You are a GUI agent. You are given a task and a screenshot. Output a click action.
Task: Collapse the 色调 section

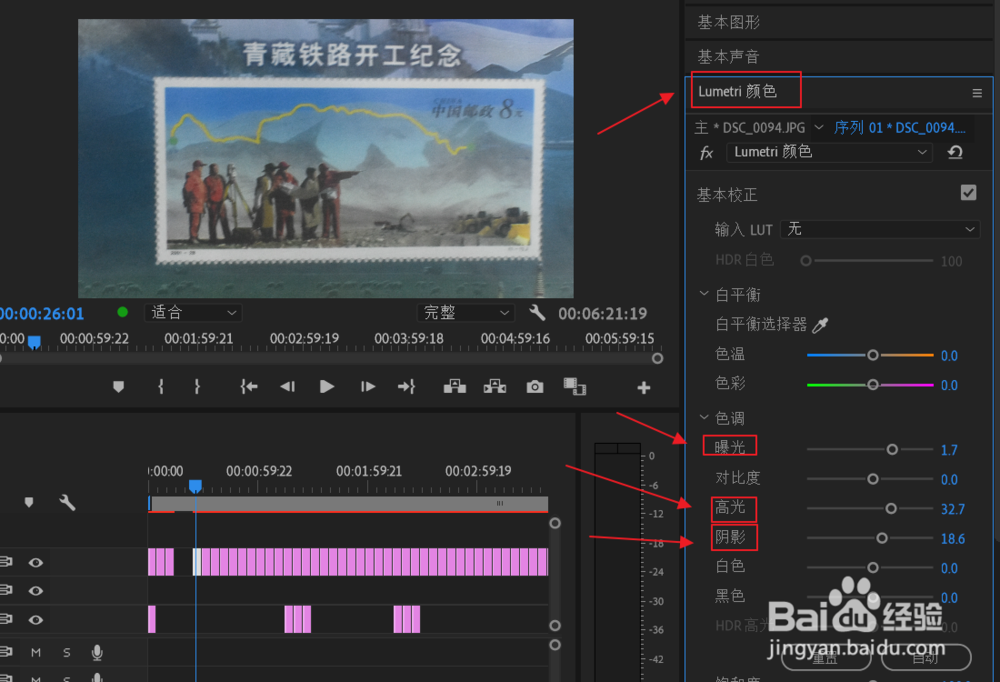point(704,418)
